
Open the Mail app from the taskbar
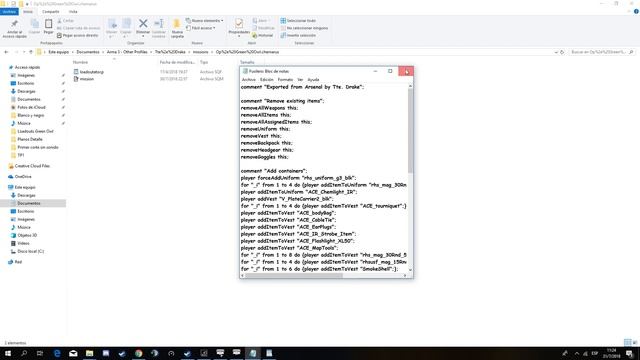click(73, 353)
